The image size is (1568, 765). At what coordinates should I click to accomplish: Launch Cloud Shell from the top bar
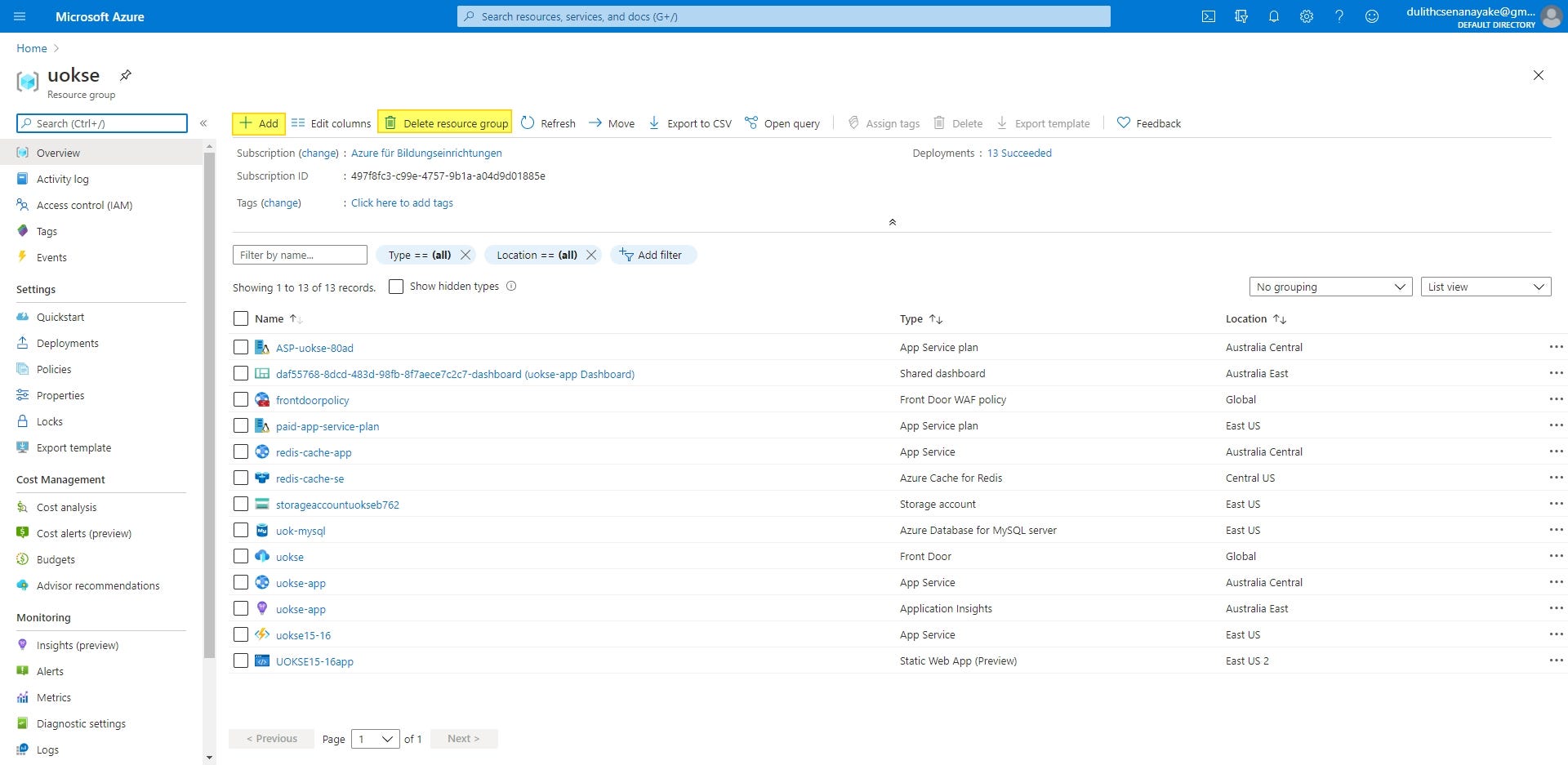1209,16
